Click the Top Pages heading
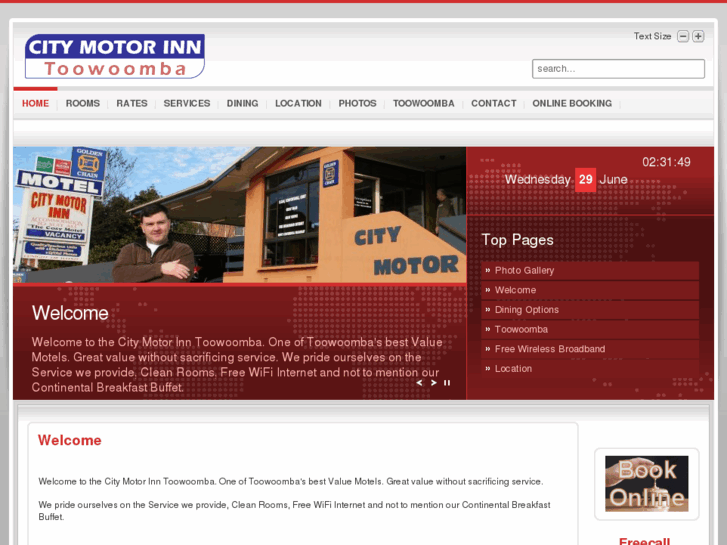727x545 pixels. coord(517,240)
